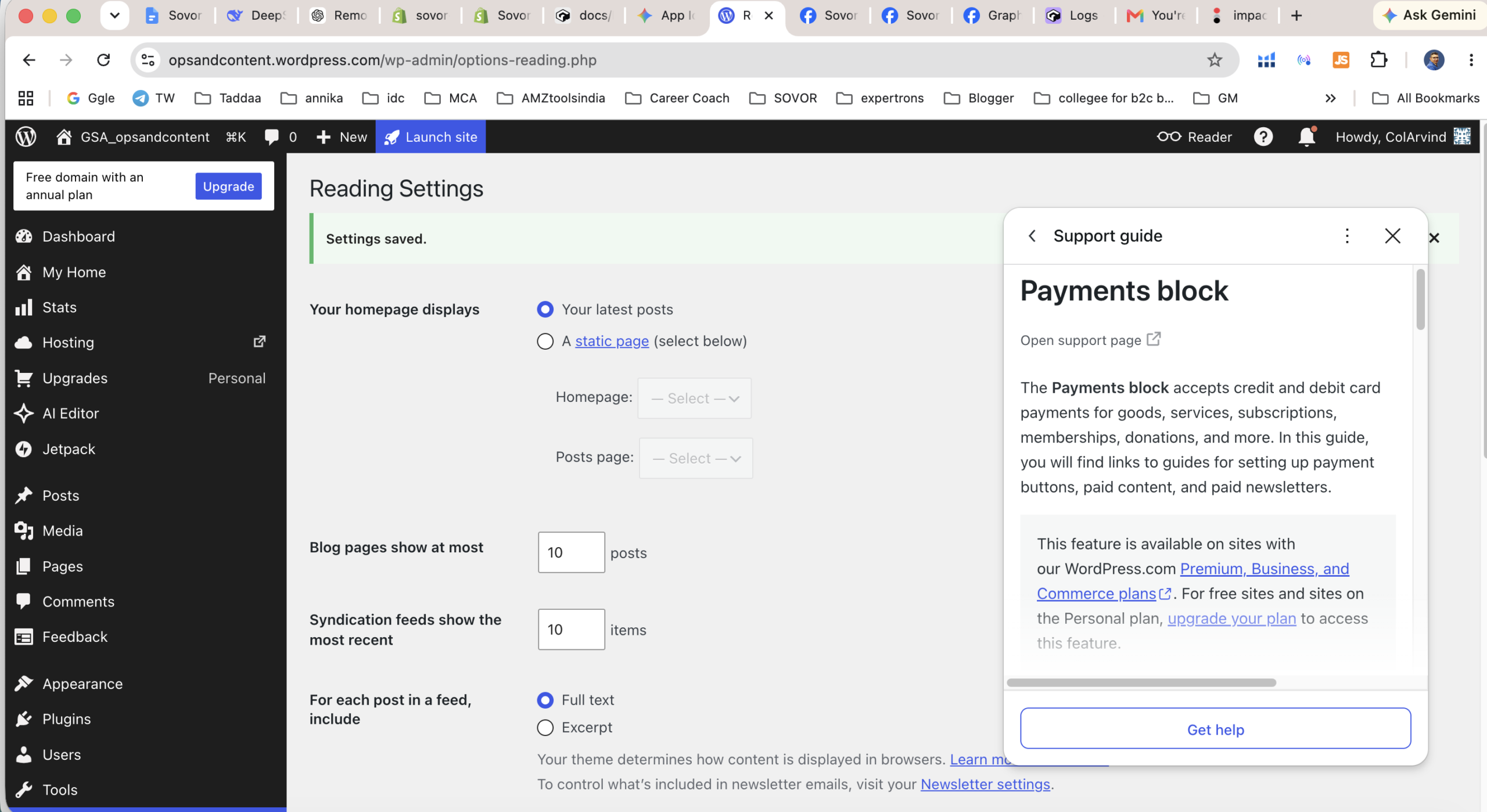The height and width of the screenshot is (812, 1487).
Task: Go back using Support guide back chevron
Action: point(1032,236)
